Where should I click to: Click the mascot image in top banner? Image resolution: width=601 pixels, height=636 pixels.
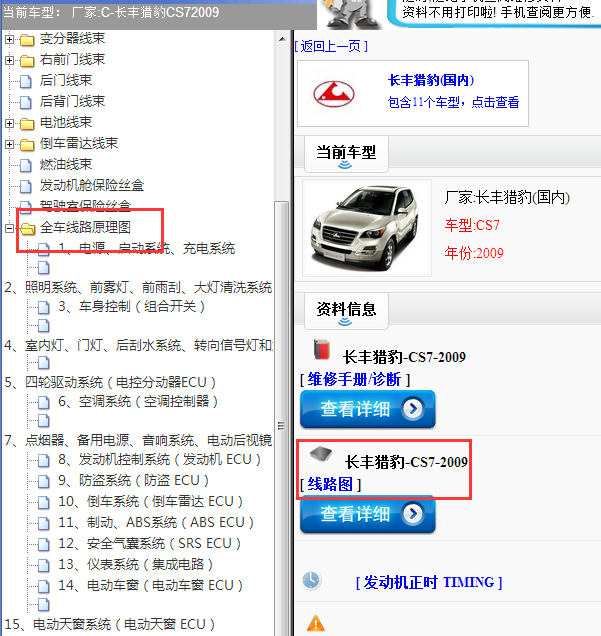pos(352,14)
